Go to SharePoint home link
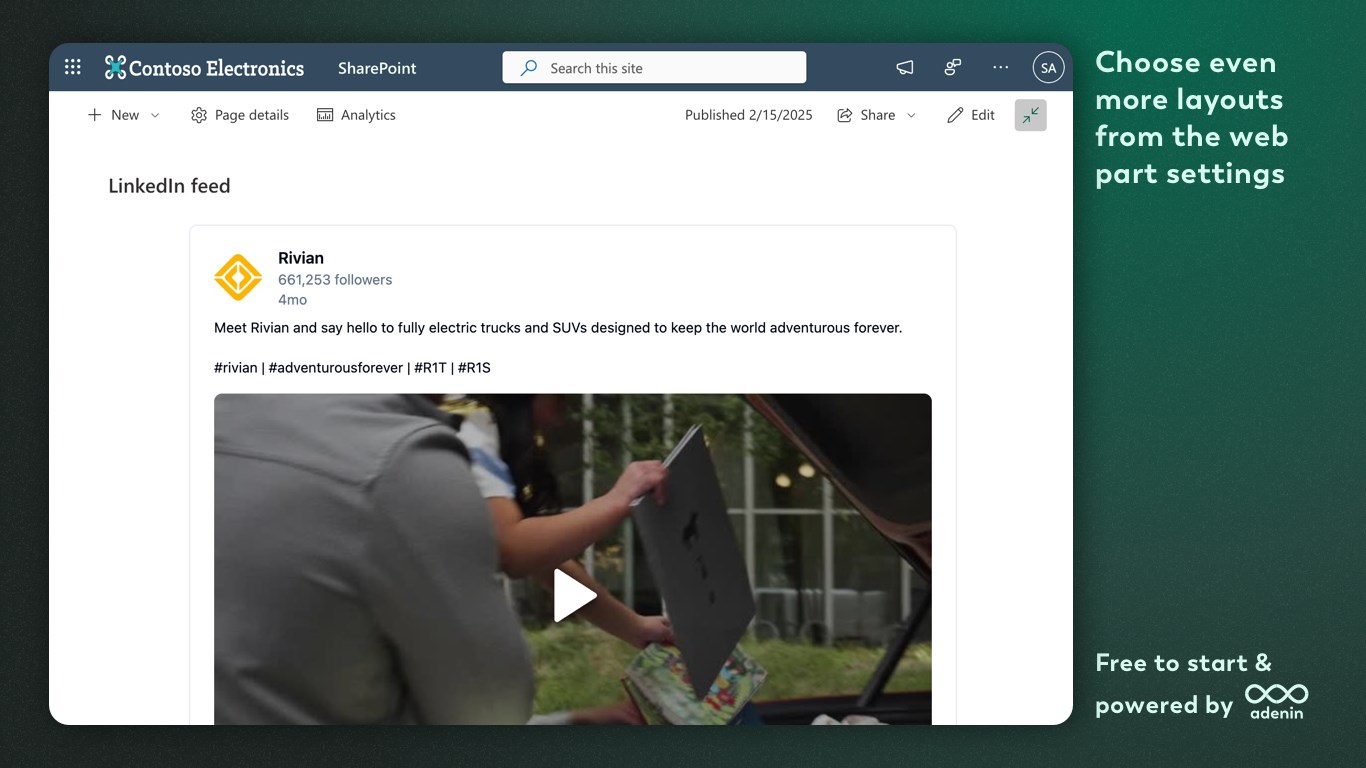 [x=377, y=68]
